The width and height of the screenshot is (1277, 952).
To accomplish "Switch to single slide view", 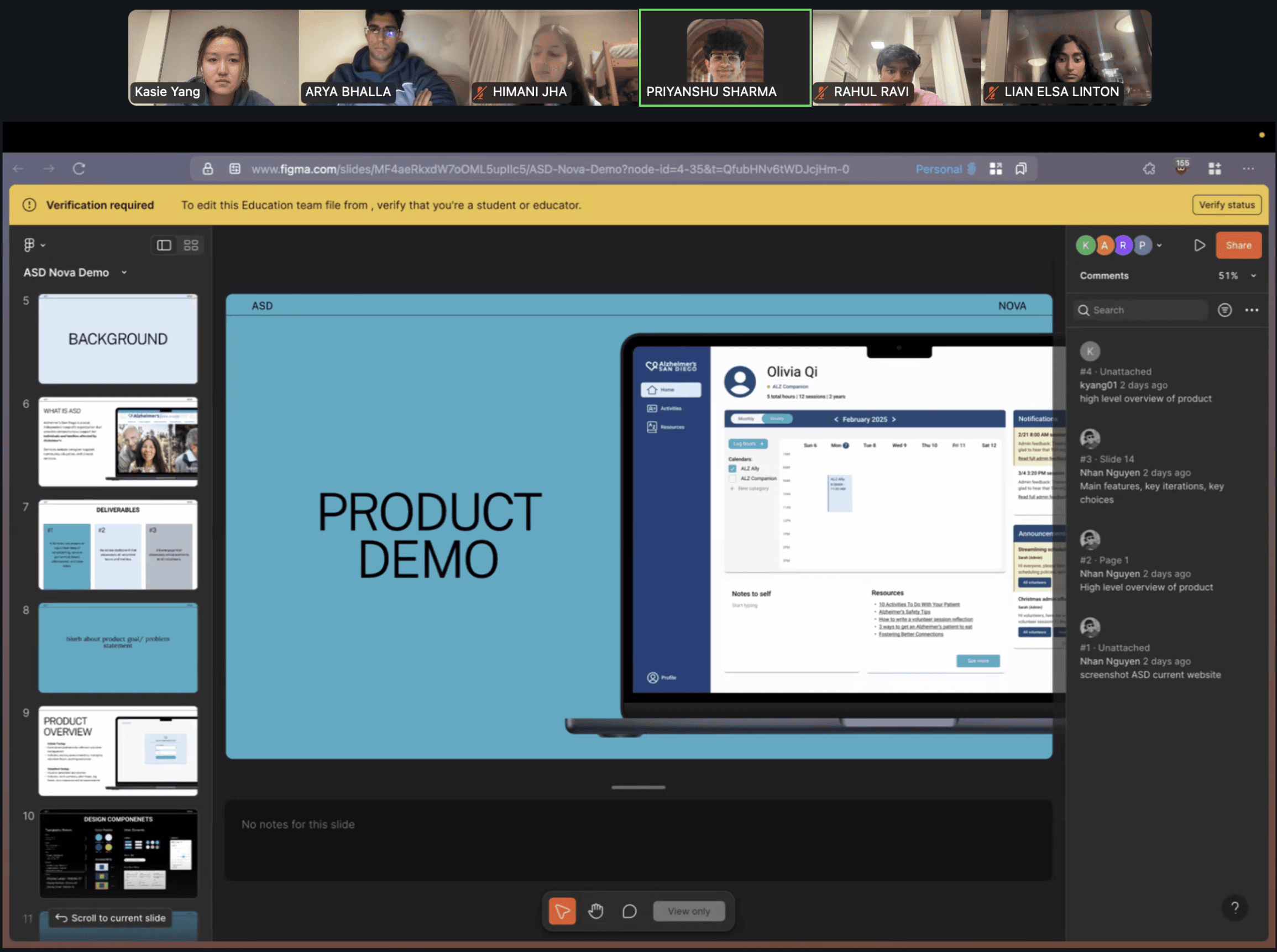I will (164, 245).
